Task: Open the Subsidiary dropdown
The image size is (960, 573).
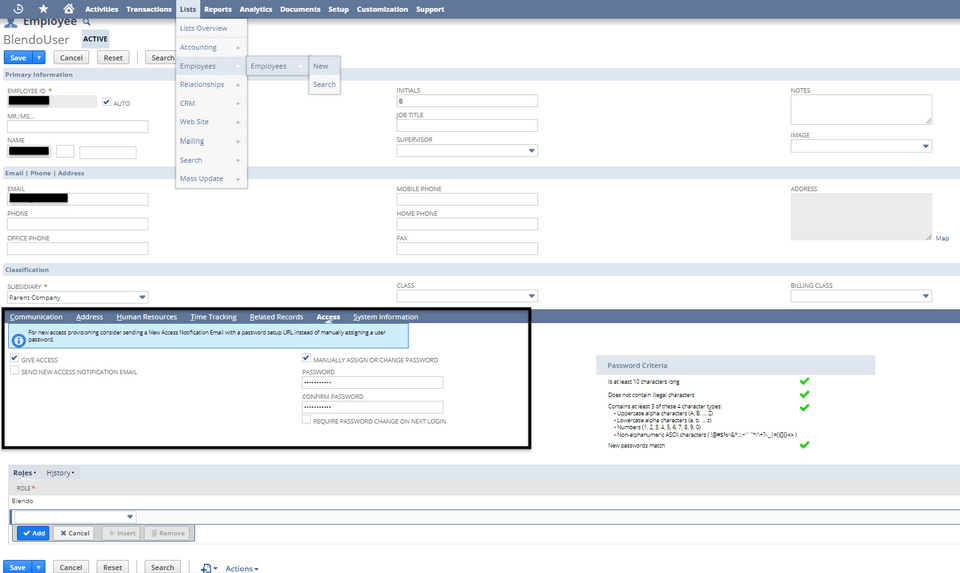Action: [x=142, y=297]
